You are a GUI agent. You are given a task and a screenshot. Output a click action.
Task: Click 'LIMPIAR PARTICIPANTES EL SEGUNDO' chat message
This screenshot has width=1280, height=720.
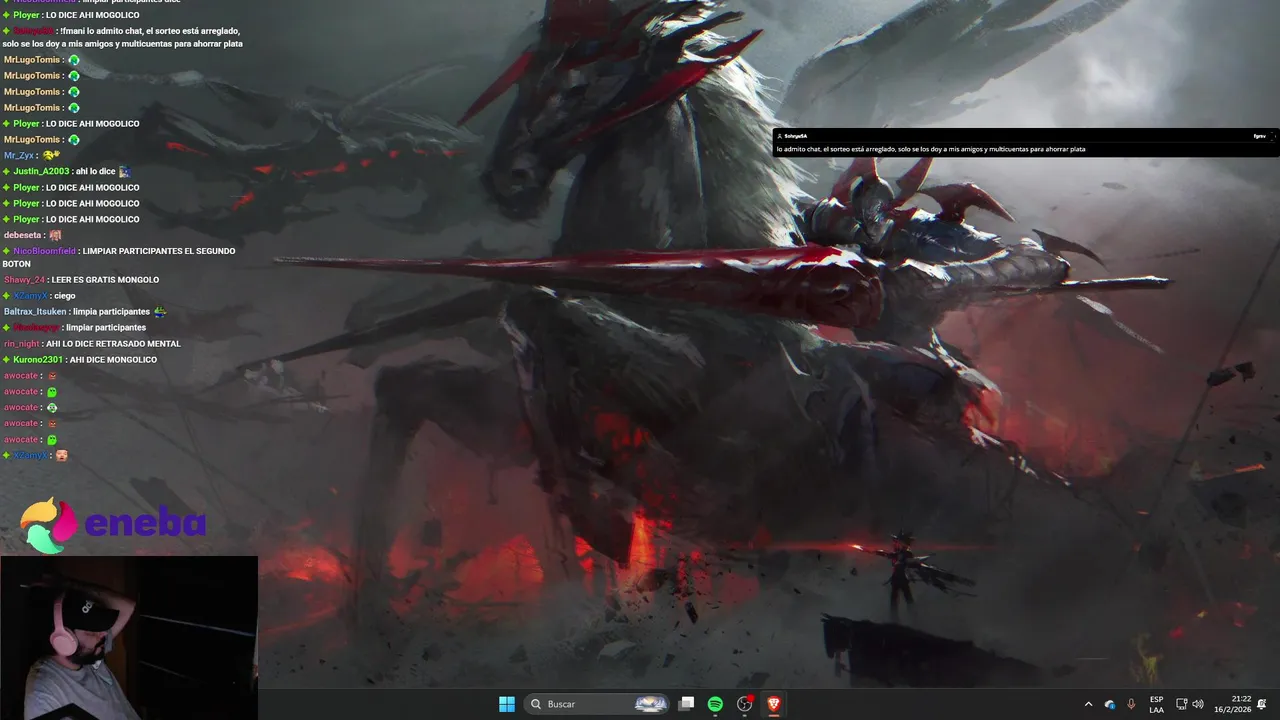pos(159,251)
